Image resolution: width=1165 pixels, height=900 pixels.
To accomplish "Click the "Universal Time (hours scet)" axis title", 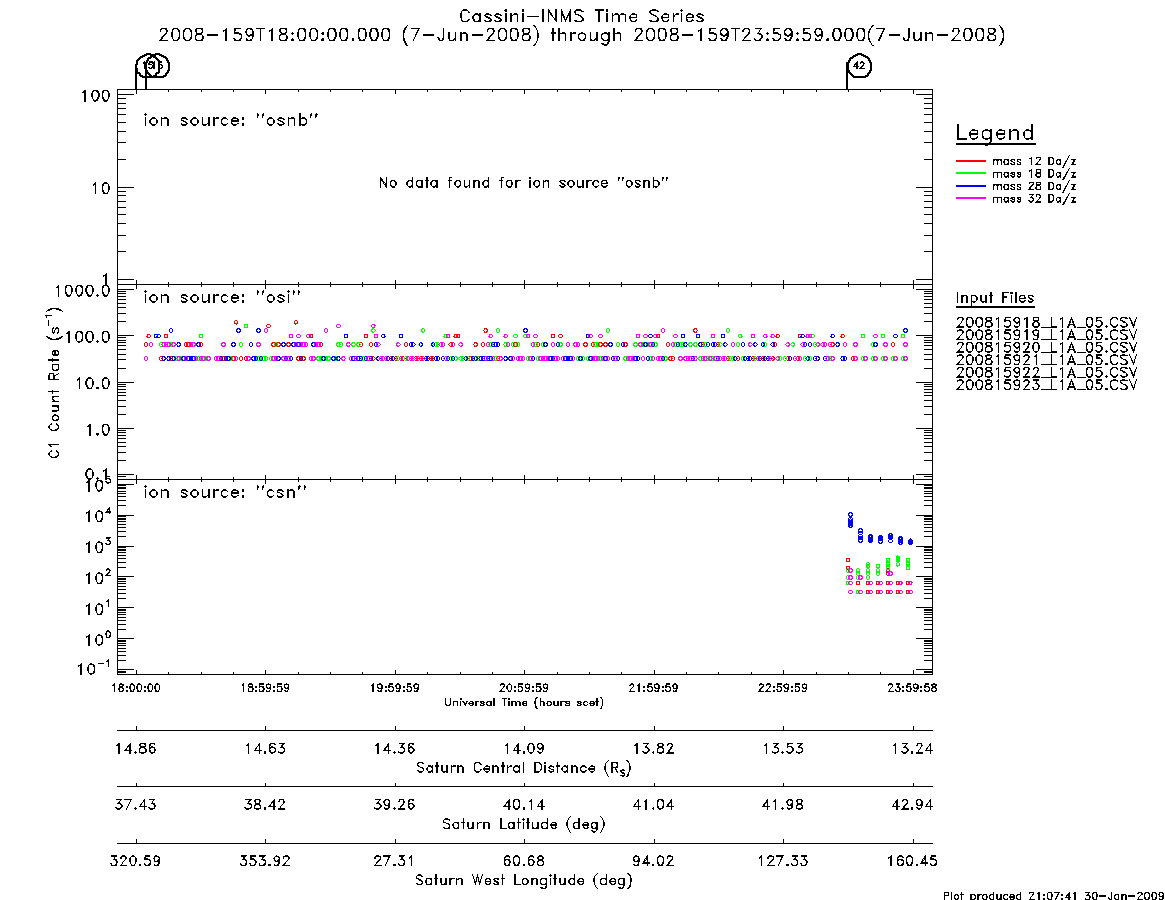I will coord(524,702).
